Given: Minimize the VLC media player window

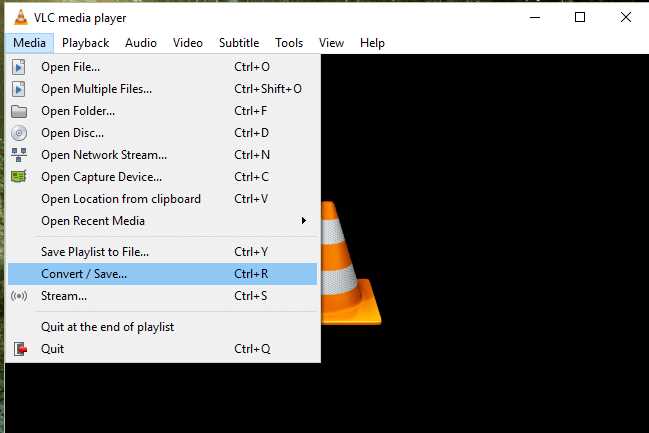Looking at the screenshot, I should 535,17.
